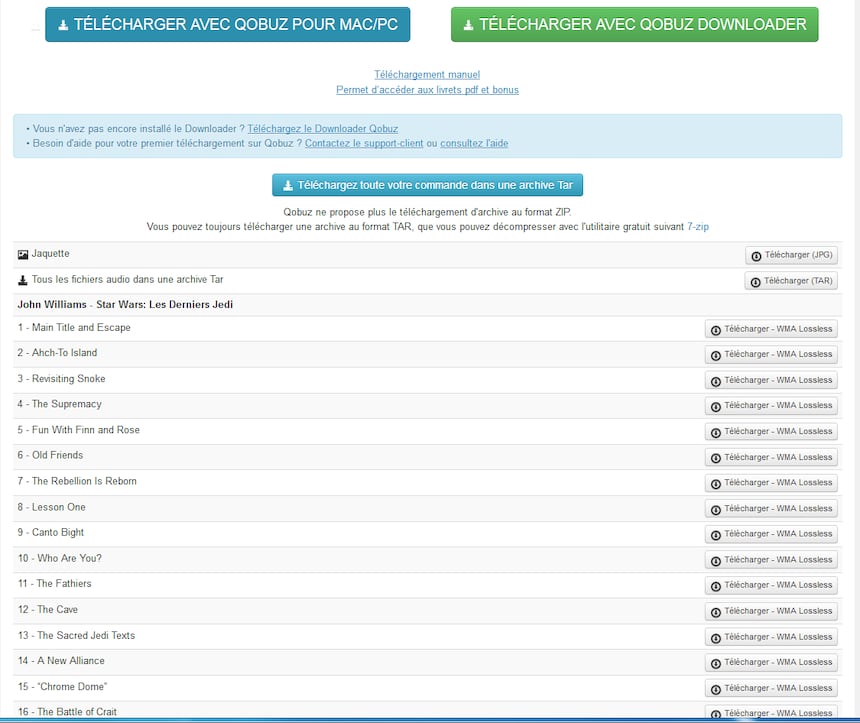
Task: Select track title 2 - Ahch-To Island
Action: [x=57, y=353]
